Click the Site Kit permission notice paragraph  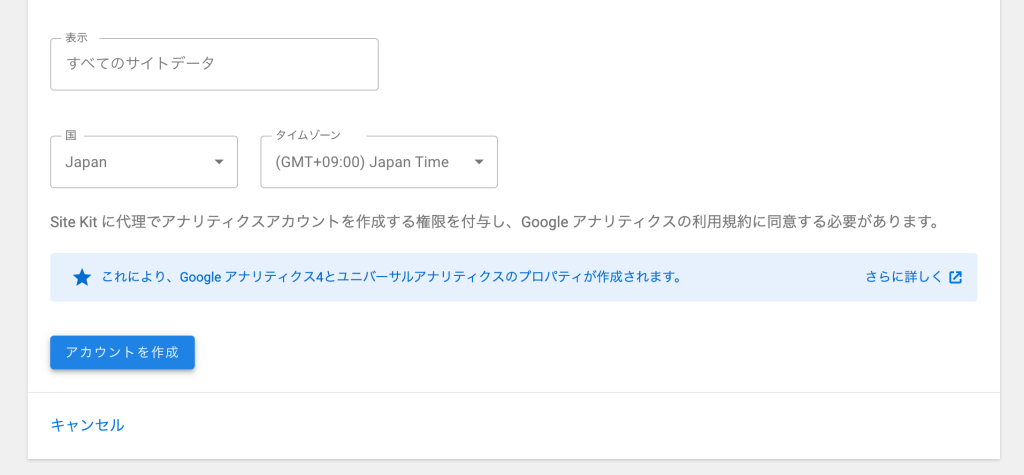coord(494,221)
